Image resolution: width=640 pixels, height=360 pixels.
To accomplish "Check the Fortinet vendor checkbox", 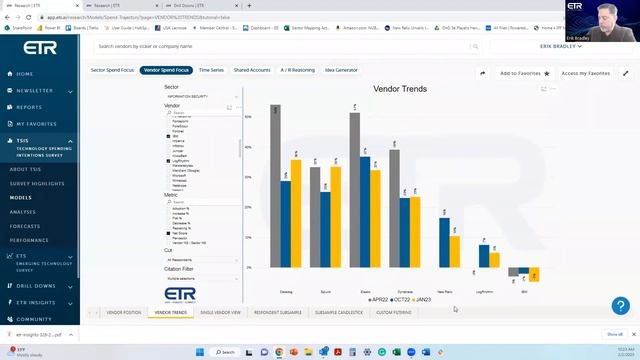I will pyautogui.click(x=168, y=131).
